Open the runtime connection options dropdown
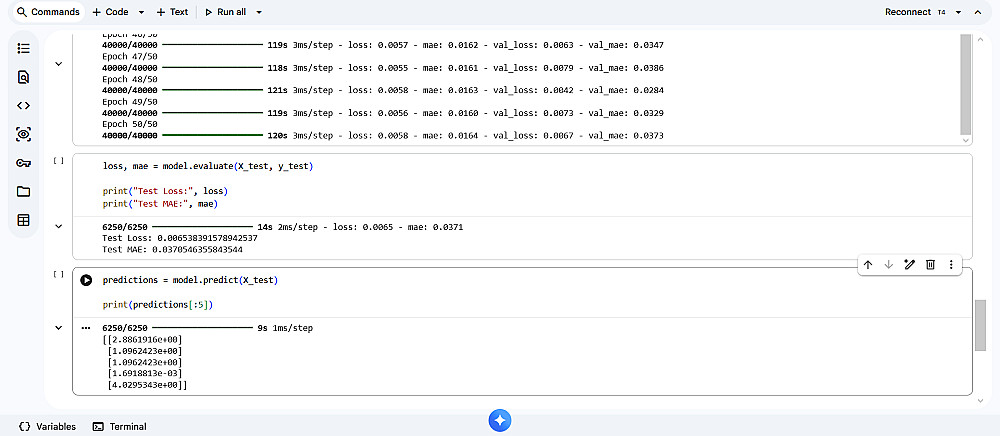Image resolution: width=1000 pixels, height=436 pixels. (958, 12)
